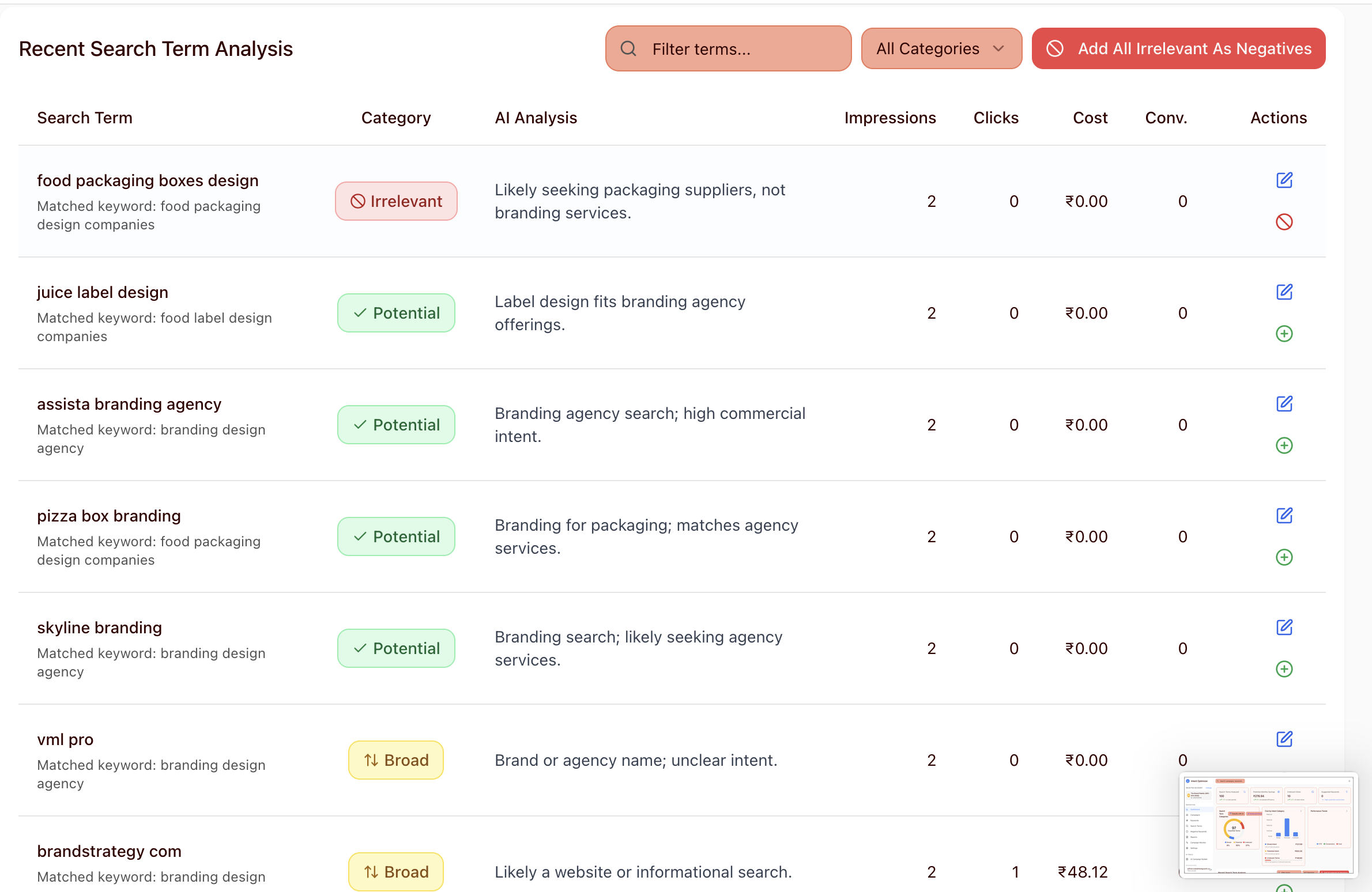Add juice label design as keyword
1372x892 pixels.
pos(1284,334)
